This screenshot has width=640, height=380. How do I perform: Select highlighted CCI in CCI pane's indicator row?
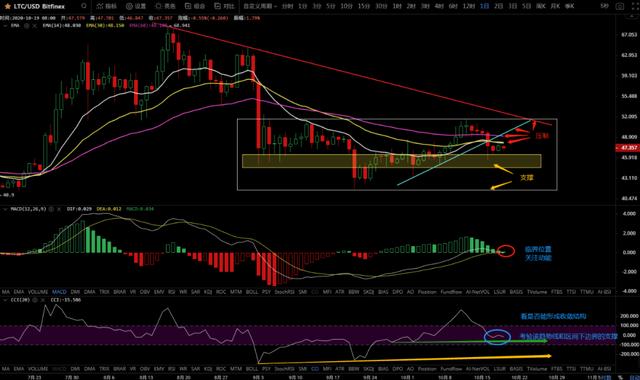pyautogui.click(x=315, y=369)
